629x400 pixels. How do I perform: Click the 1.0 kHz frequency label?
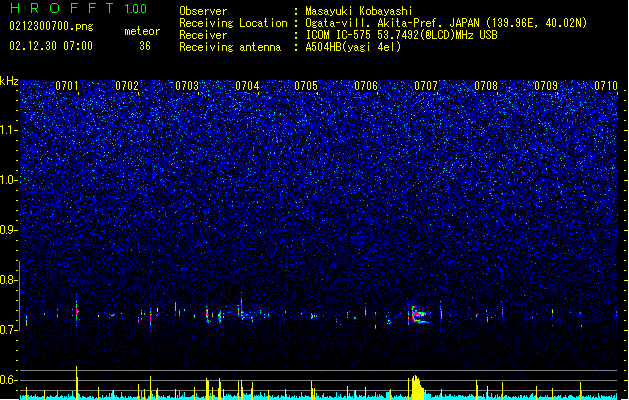point(8,180)
